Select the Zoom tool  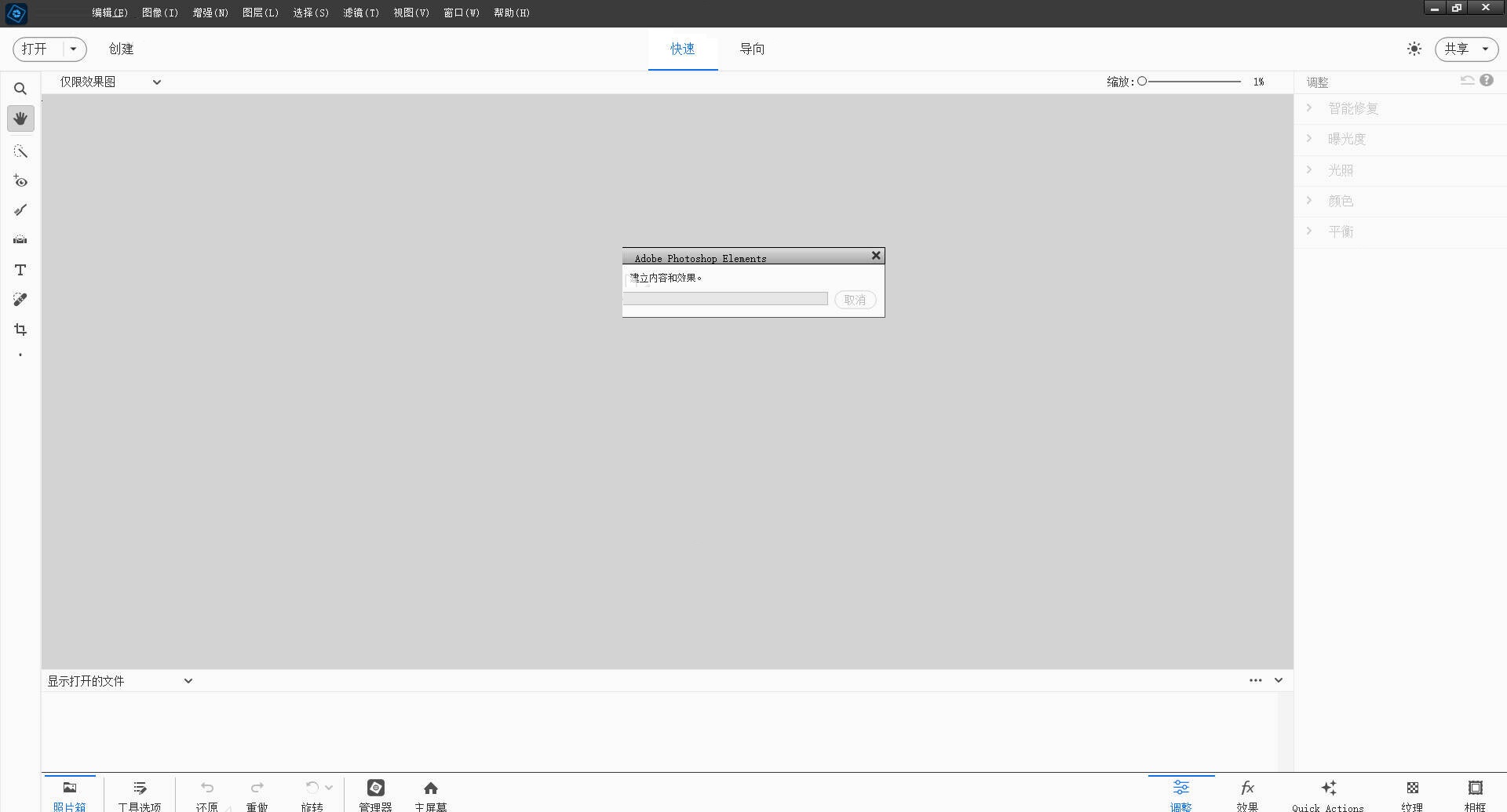click(20, 89)
